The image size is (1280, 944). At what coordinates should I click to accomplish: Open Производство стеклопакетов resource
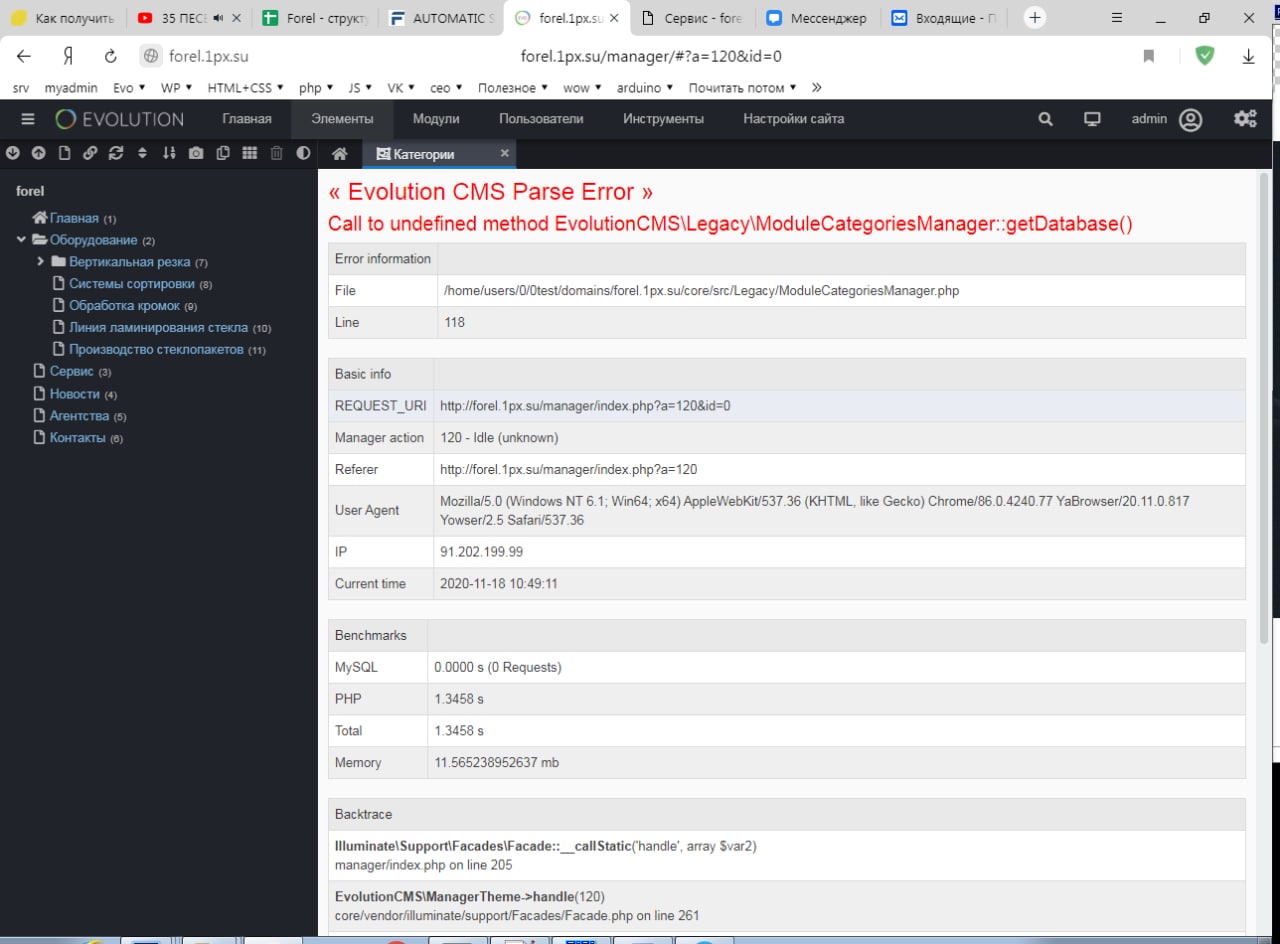156,350
